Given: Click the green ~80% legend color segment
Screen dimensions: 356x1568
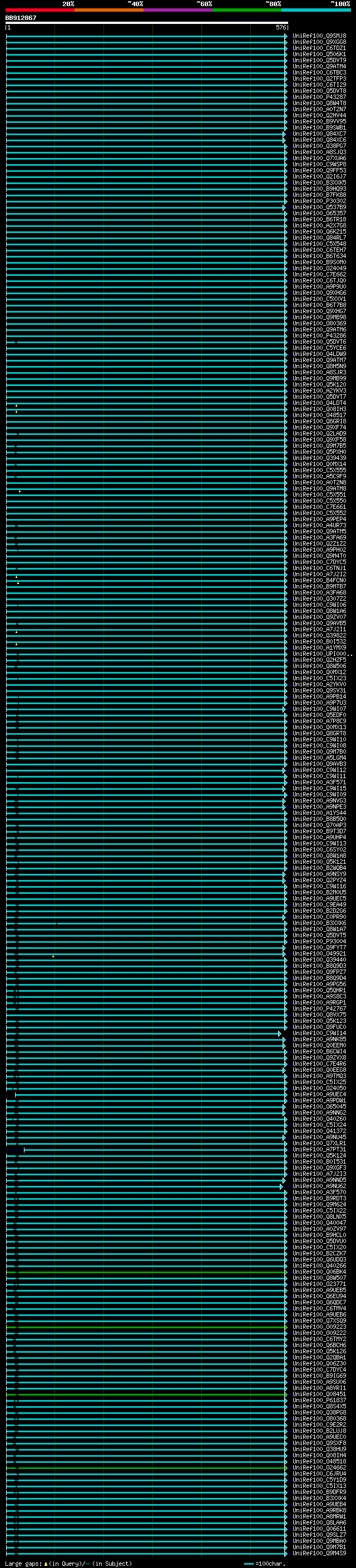Looking at the screenshot, I should (247, 10).
